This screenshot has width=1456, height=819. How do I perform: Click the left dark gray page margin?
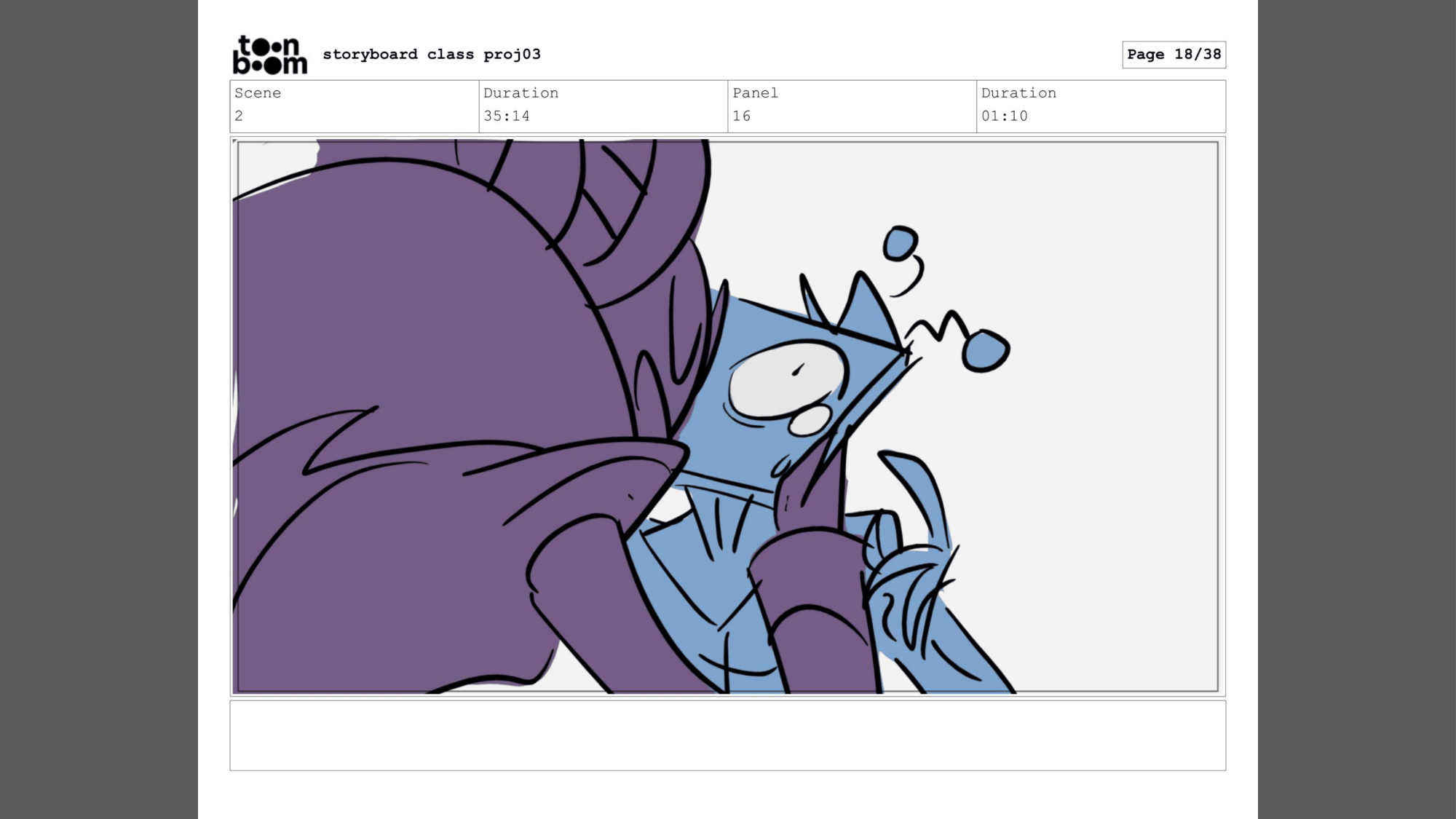tap(98, 408)
